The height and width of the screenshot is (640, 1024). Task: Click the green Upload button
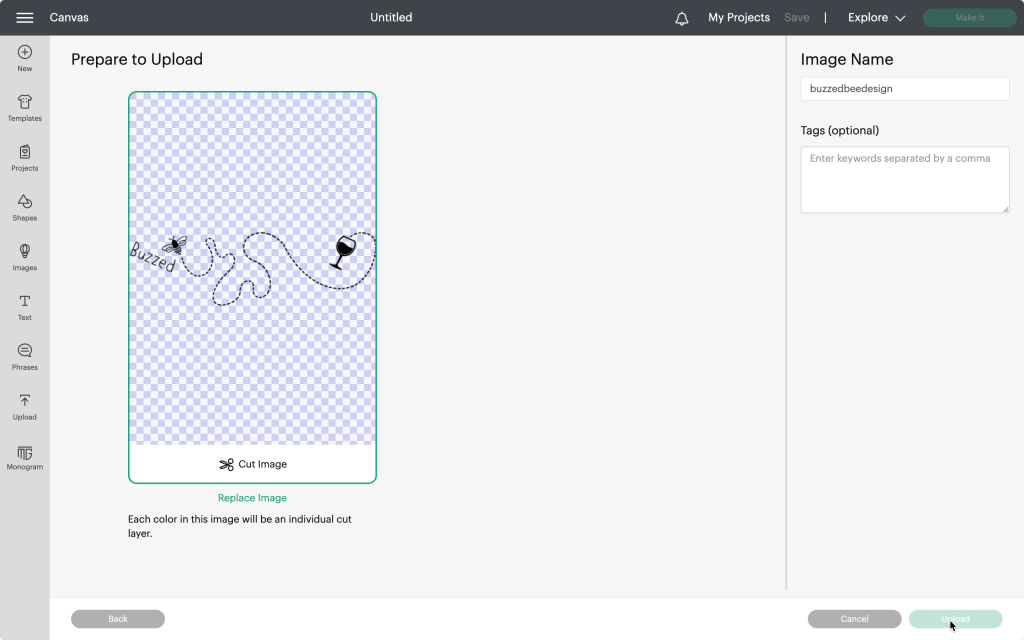click(955, 619)
